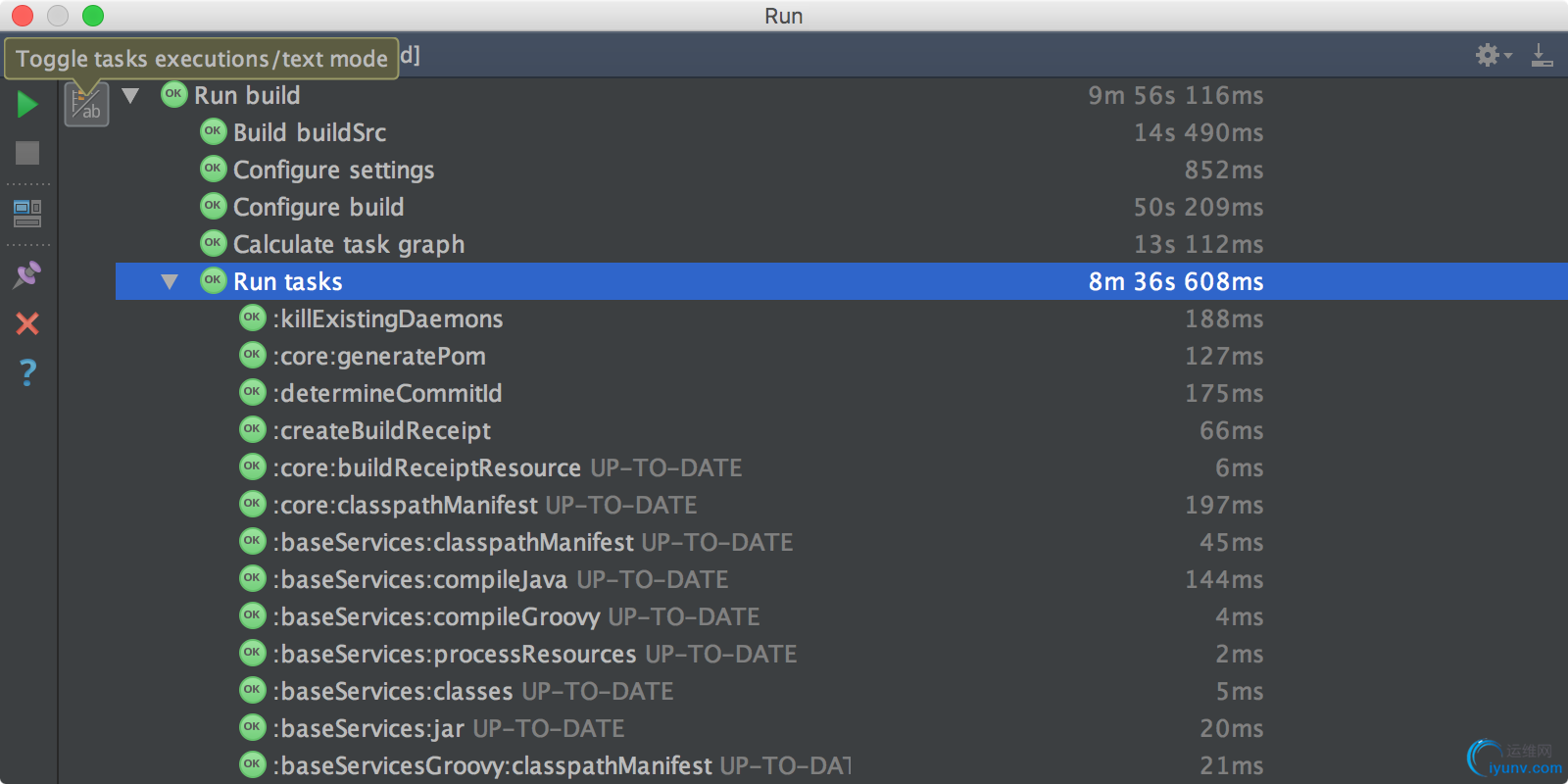
Task: Click the :core:generatePom task row
Action: click(x=378, y=356)
